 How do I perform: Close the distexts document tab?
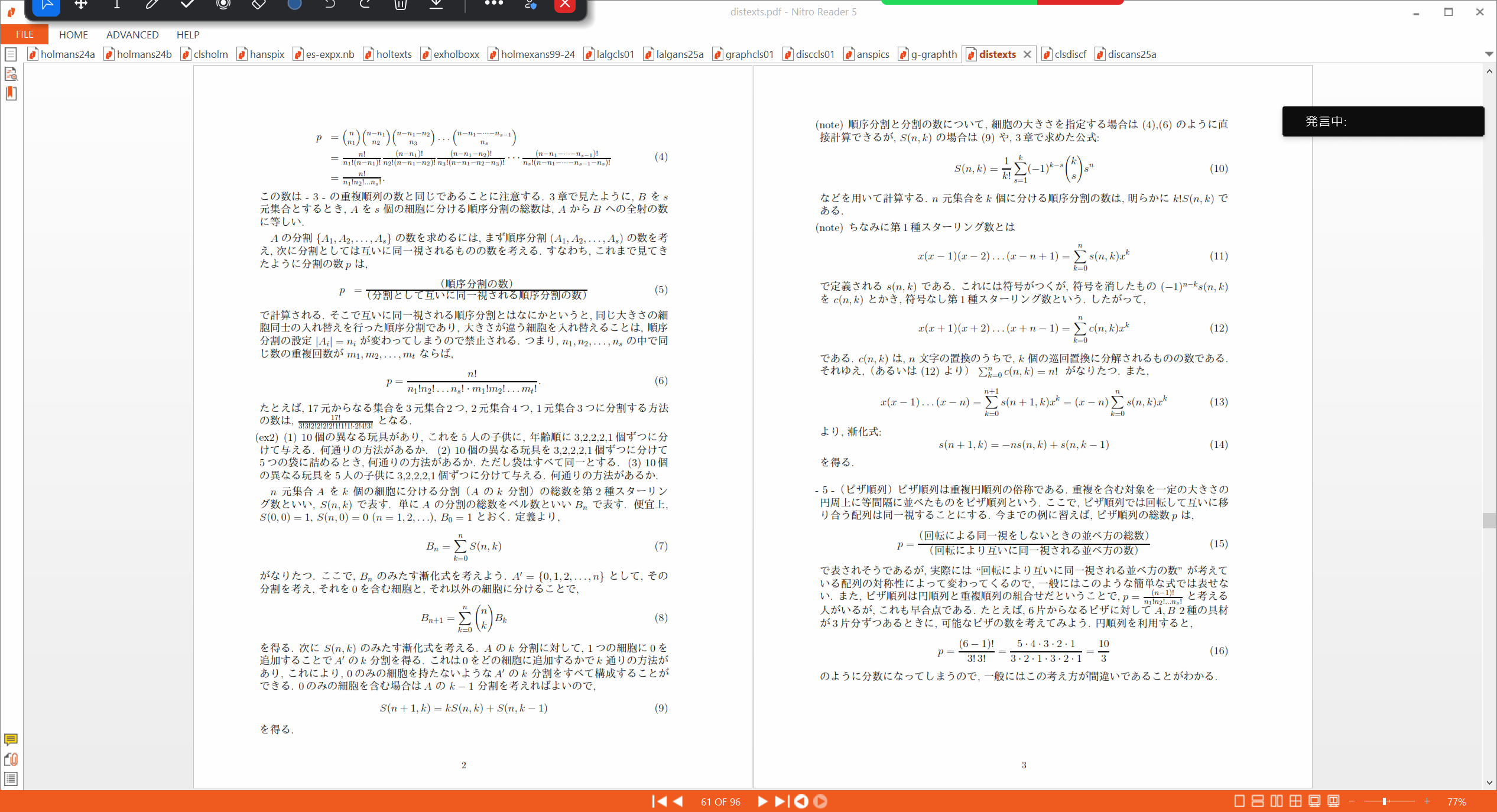click(1027, 54)
